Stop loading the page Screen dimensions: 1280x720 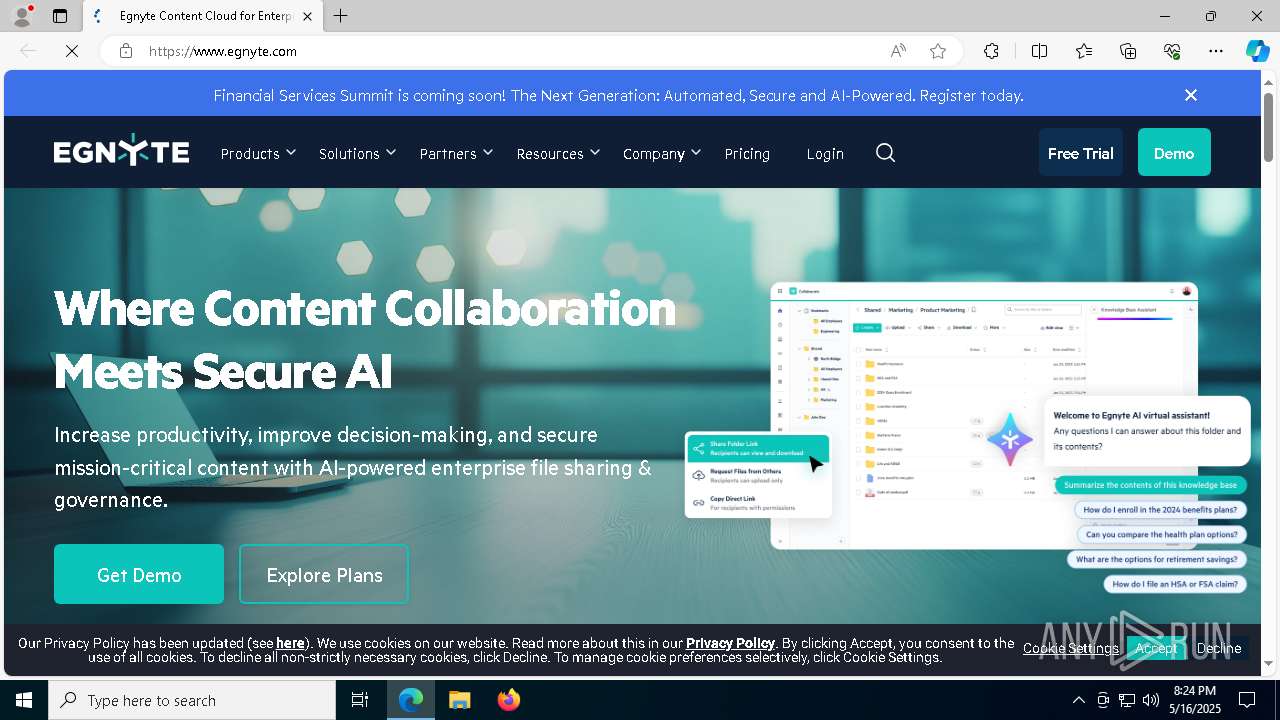(x=72, y=51)
